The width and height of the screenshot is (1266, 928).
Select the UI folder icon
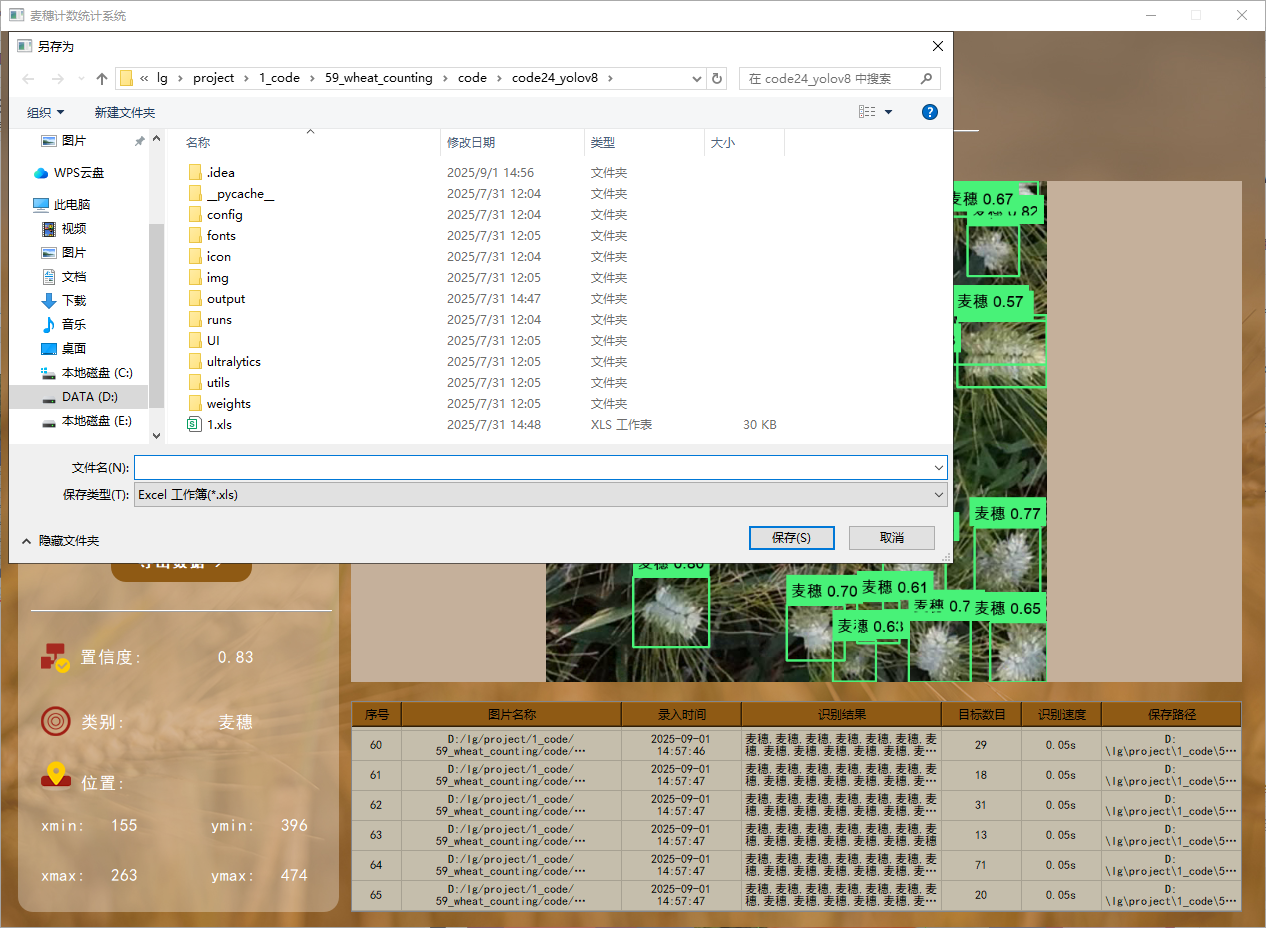195,341
